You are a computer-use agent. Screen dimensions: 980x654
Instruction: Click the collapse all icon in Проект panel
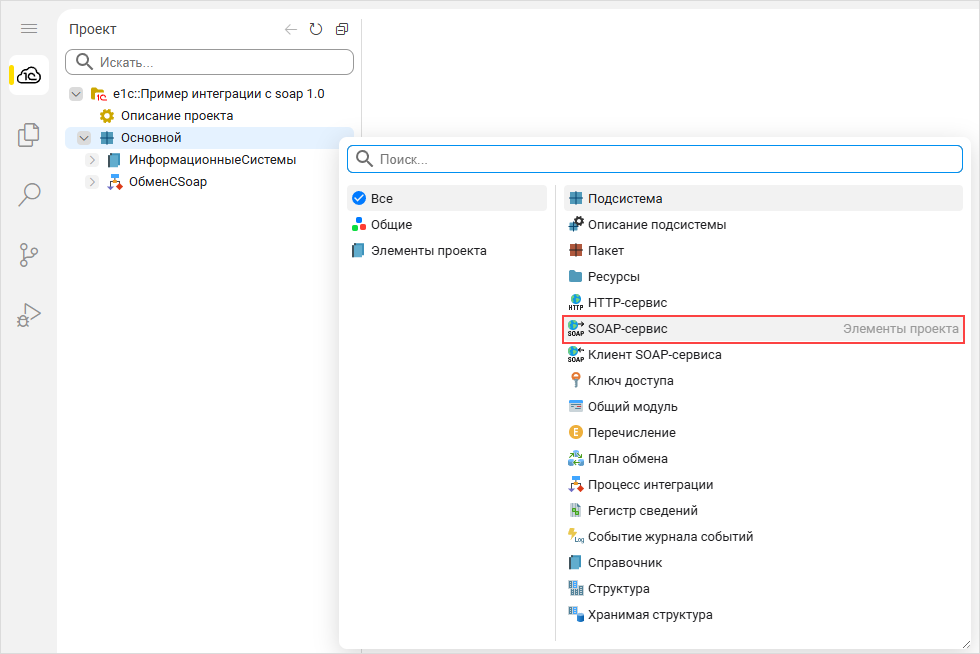pos(342,30)
